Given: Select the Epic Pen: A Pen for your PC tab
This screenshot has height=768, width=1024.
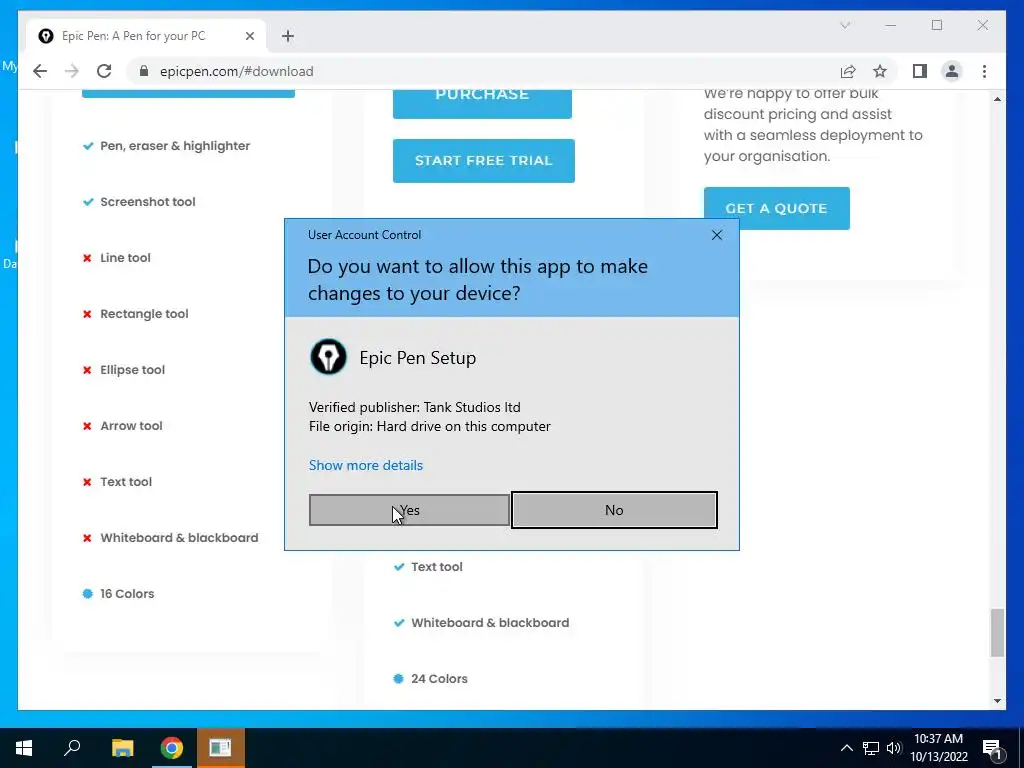Looking at the screenshot, I should (x=146, y=36).
